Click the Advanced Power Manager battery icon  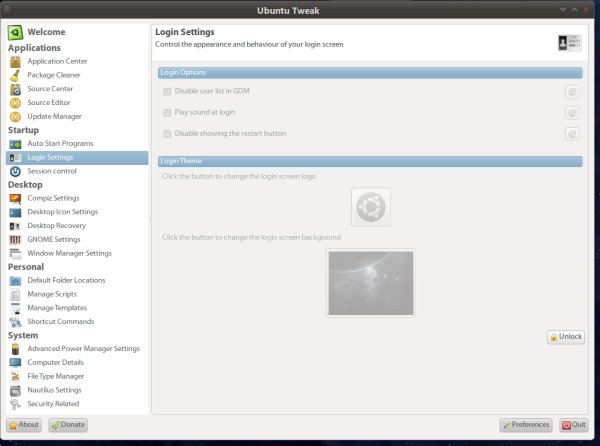tap(15, 349)
